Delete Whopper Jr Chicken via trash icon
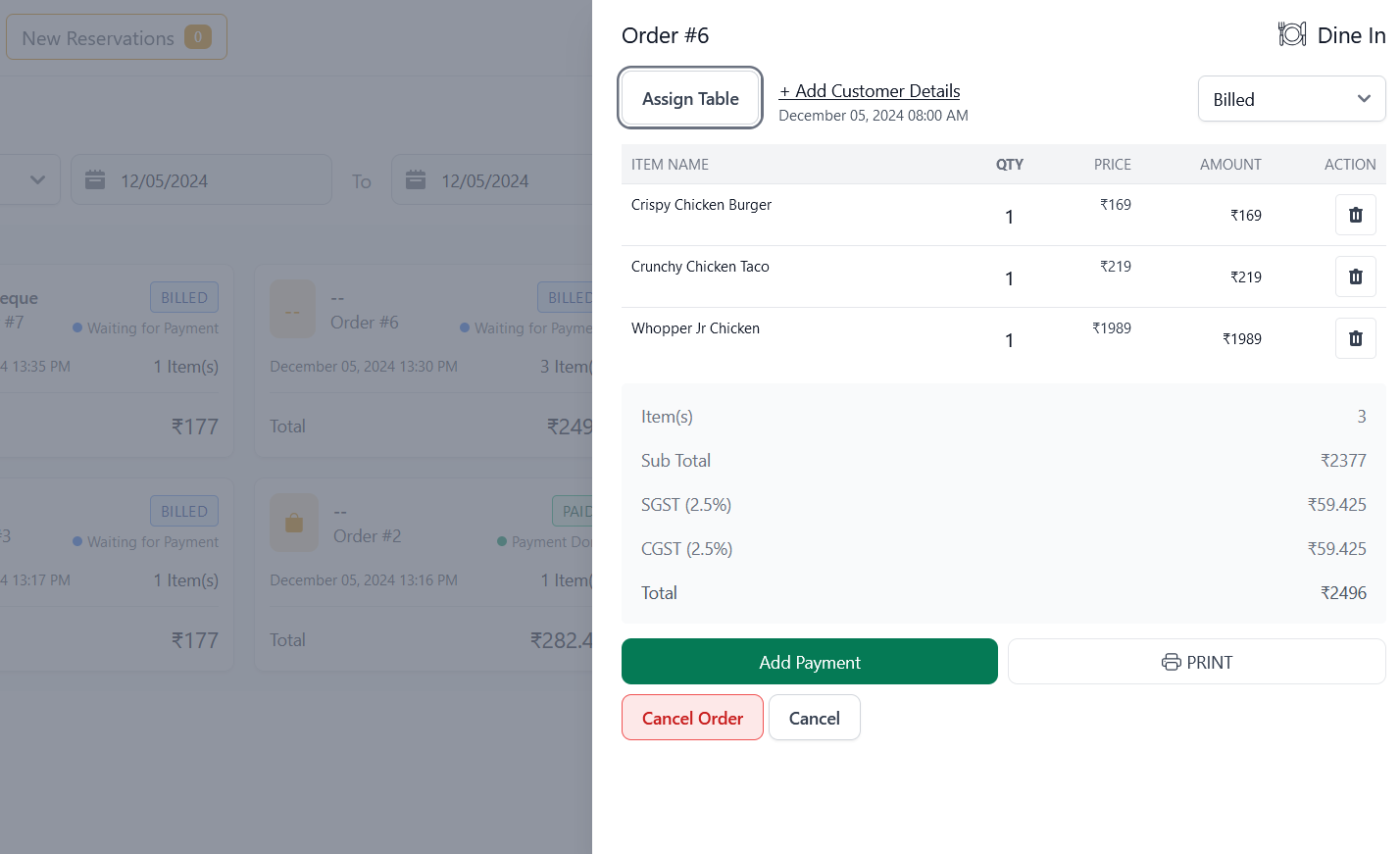 coord(1355,337)
